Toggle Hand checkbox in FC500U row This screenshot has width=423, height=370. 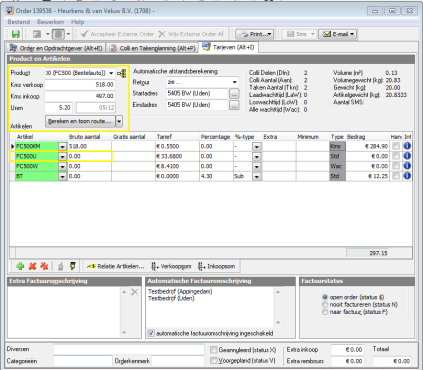pos(396,156)
